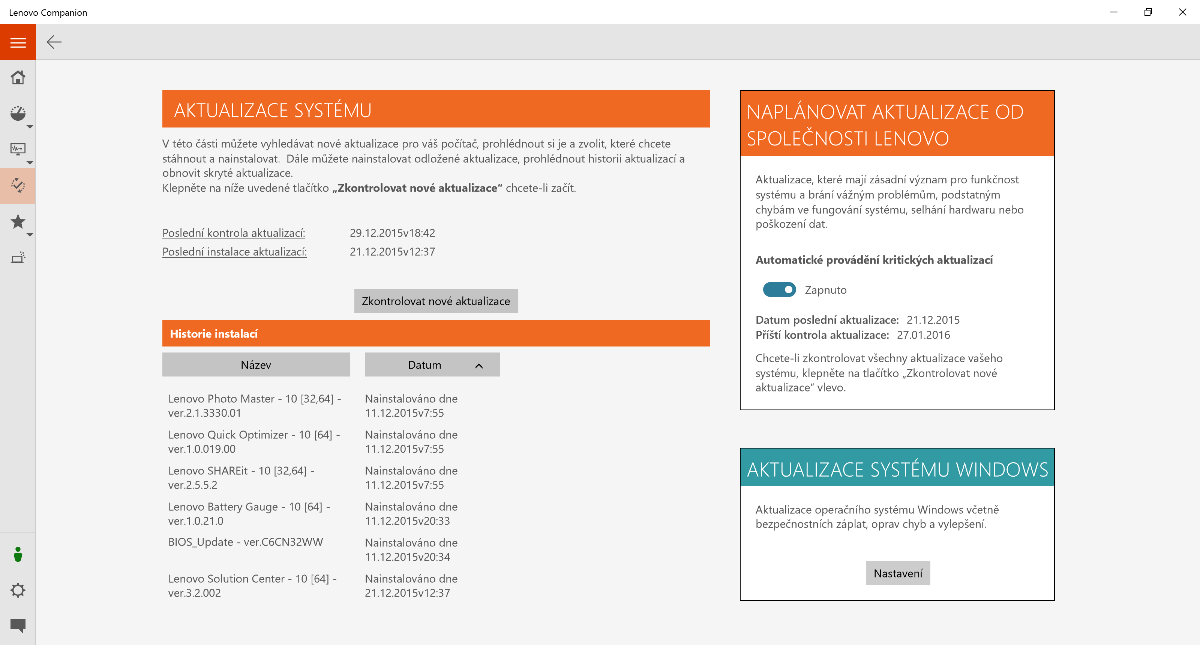Select the system update sidebar icon
The width and height of the screenshot is (1200, 645).
coord(17,186)
